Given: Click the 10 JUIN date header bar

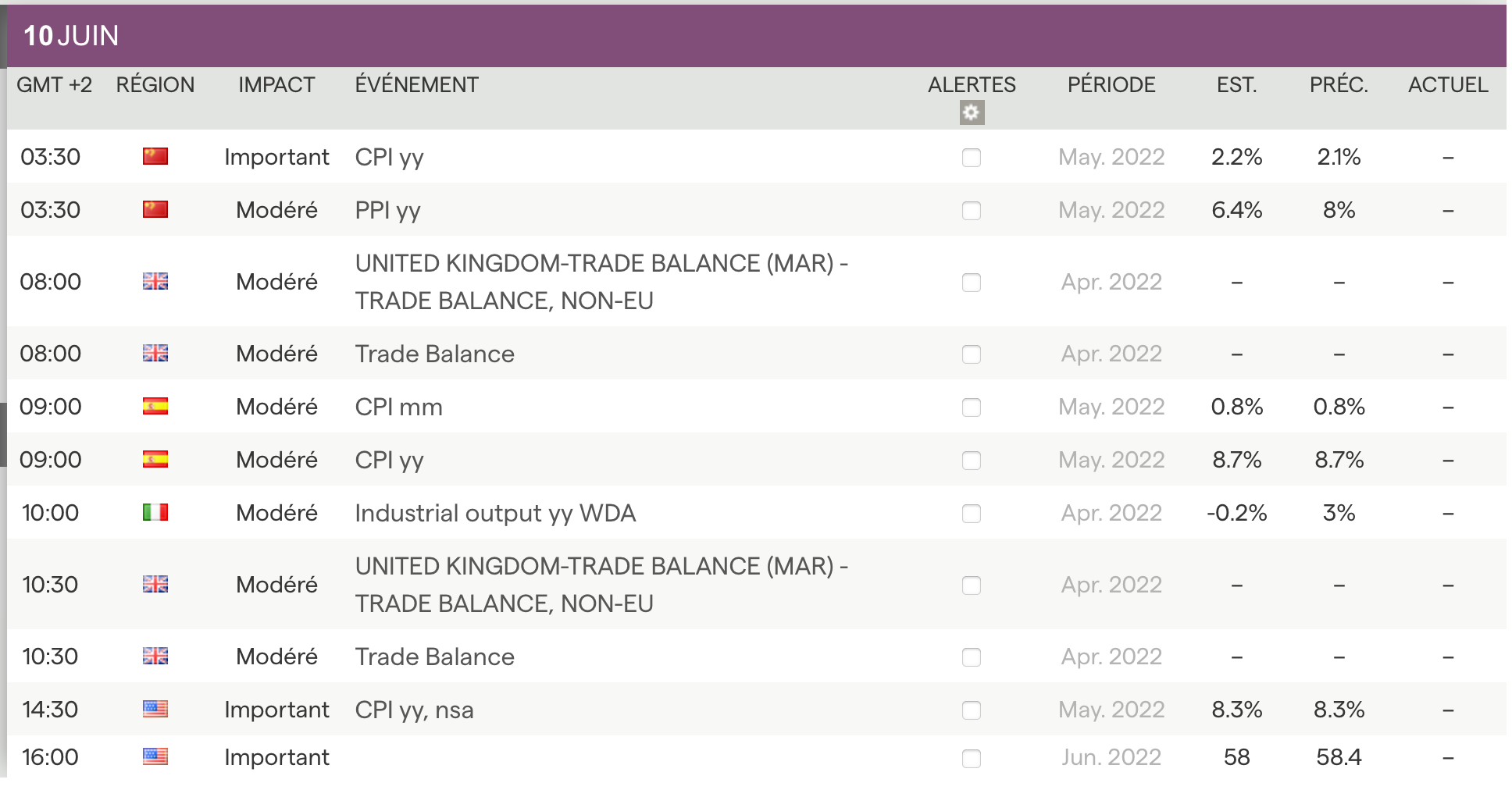Looking at the screenshot, I should point(756,36).
